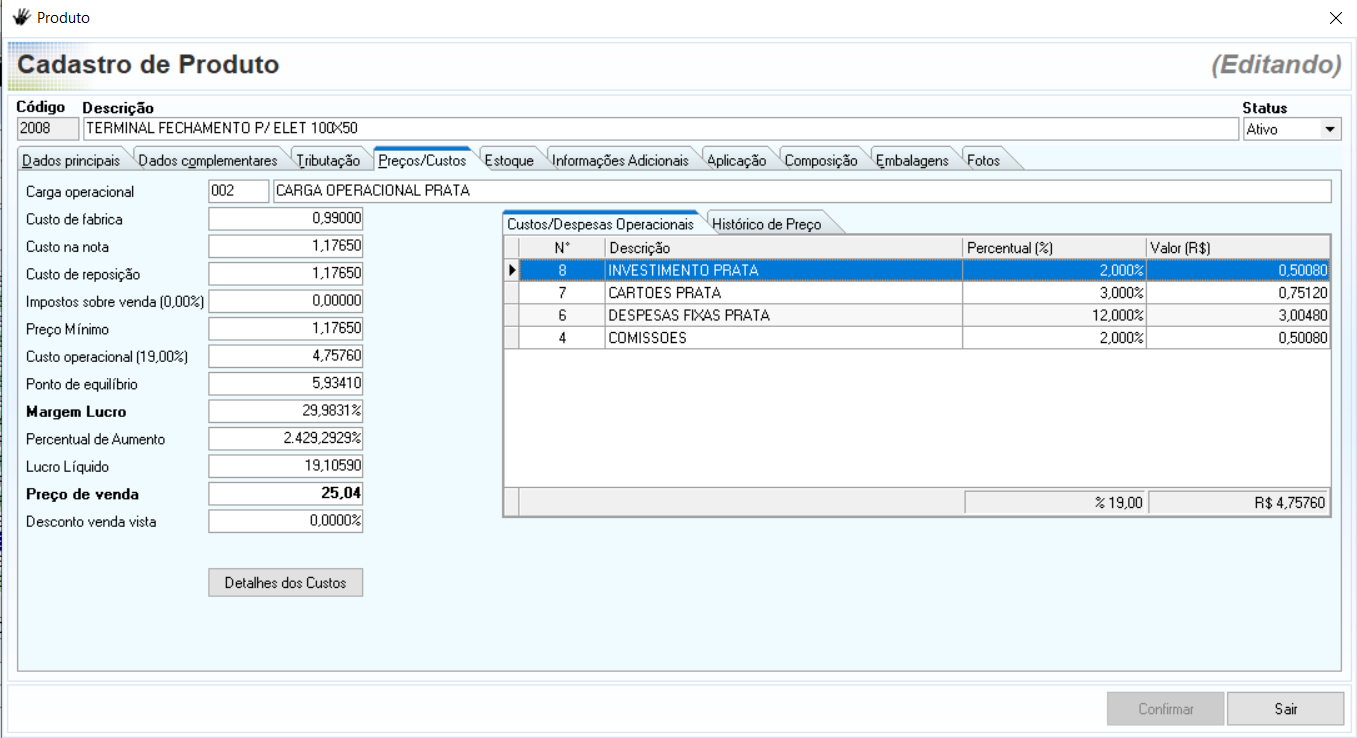Click the Valor (R$) column header
The image size is (1357, 738).
[x=1239, y=248]
